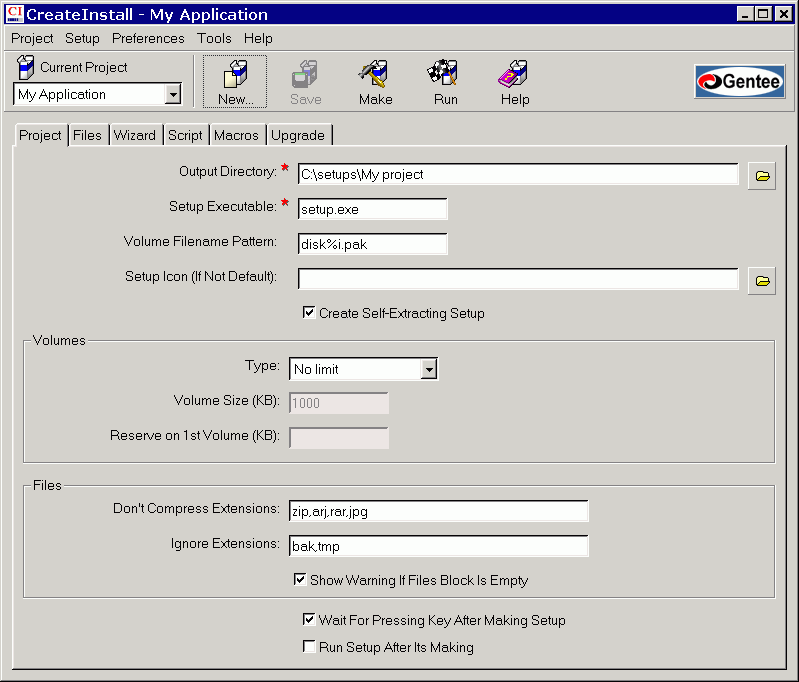Click the Reserve on 1st Volume field
Viewport: 799px width, 682px height.
tap(339, 438)
